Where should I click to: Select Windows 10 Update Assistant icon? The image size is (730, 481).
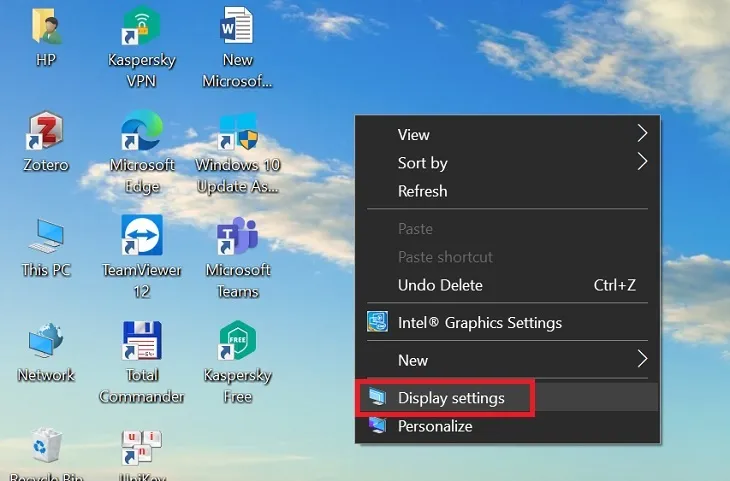[237, 131]
